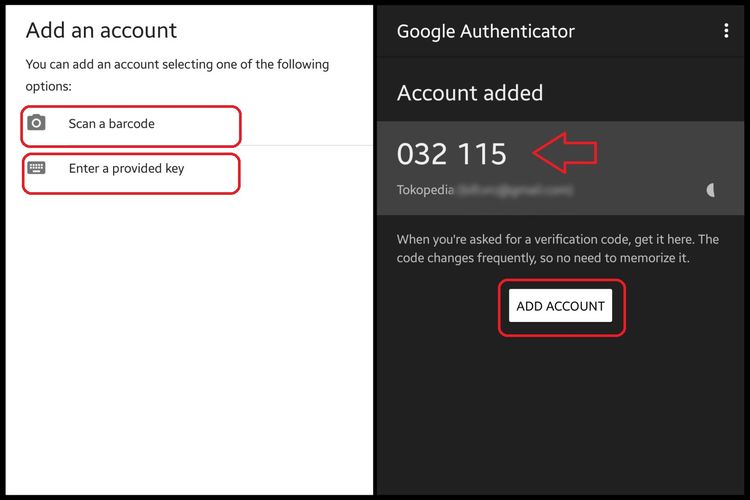Click the "Add an account" page title
Screen dimensions: 750x500
click(x=101, y=30)
